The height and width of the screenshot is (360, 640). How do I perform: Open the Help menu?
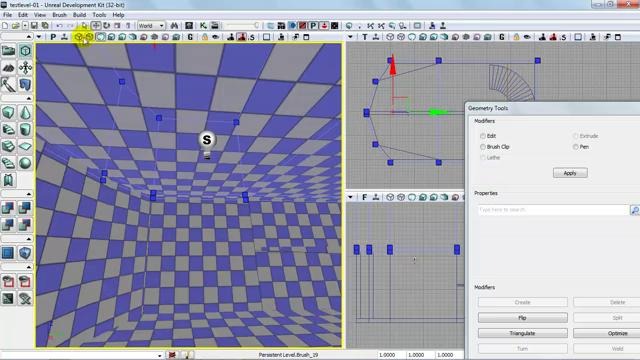118,15
